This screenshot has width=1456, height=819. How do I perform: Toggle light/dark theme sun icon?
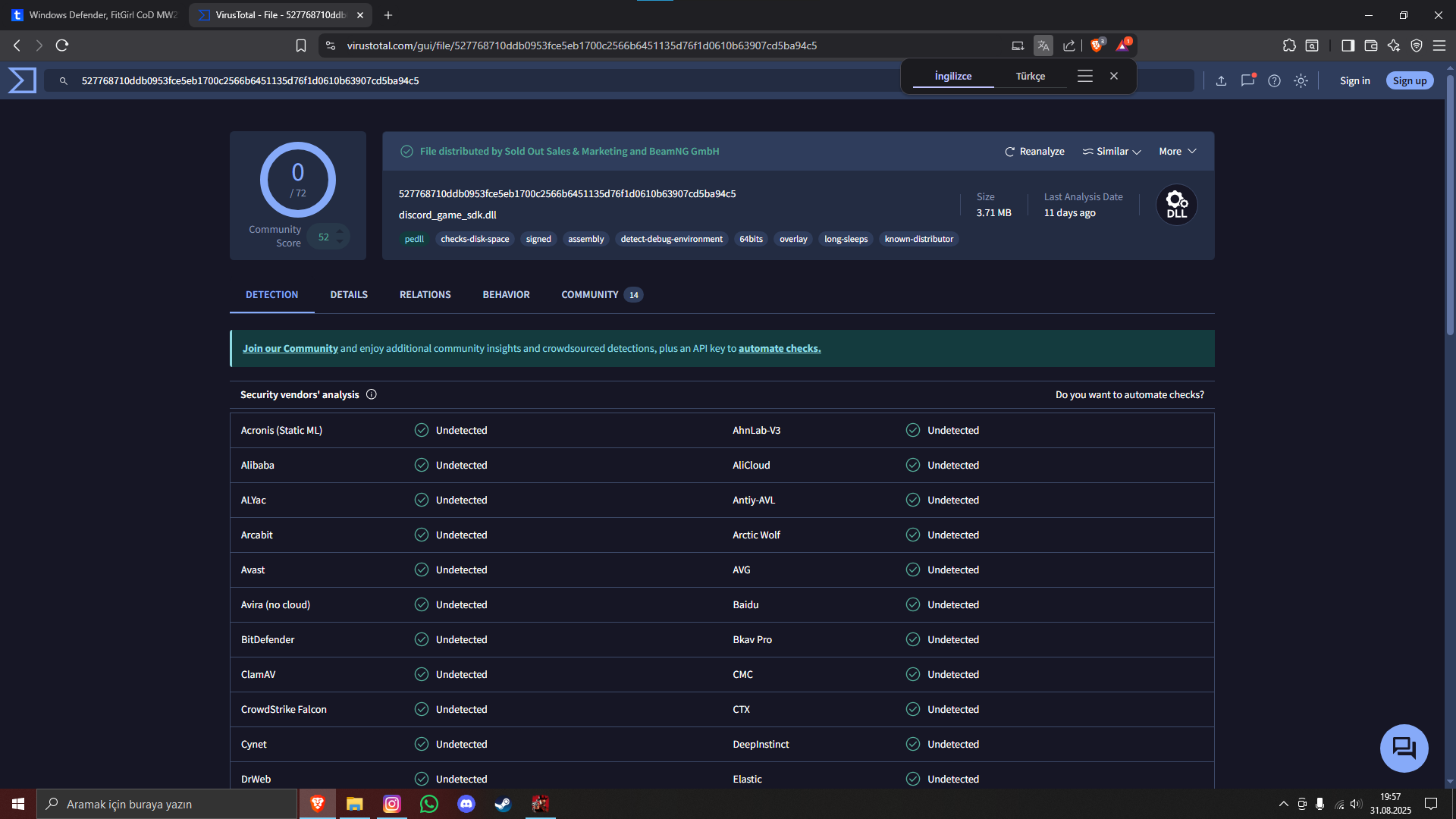[x=1301, y=80]
